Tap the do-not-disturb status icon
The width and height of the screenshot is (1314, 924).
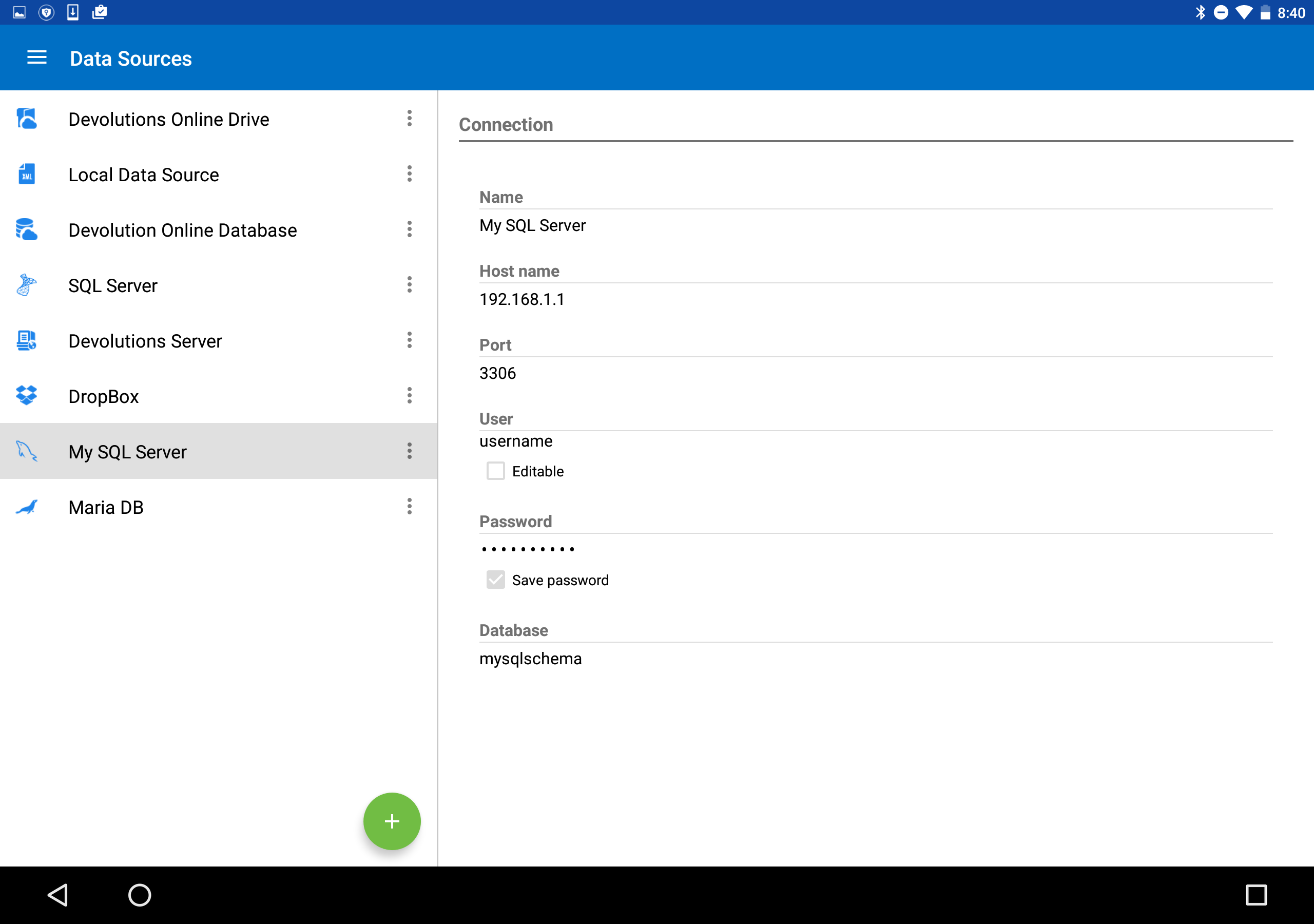(x=1221, y=13)
